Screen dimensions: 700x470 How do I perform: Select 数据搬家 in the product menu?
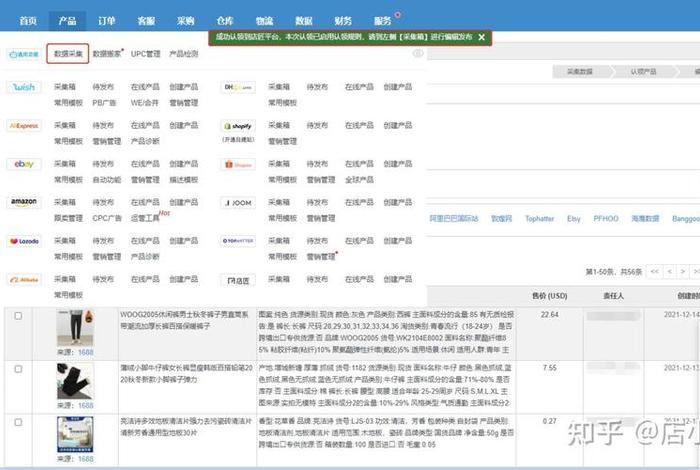pos(107,54)
